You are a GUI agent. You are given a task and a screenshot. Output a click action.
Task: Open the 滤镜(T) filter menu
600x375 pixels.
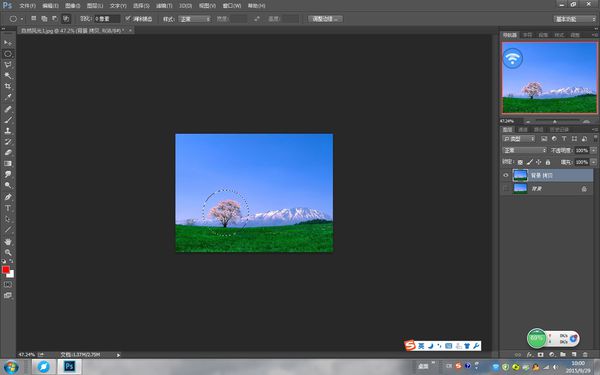click(164, 6)
